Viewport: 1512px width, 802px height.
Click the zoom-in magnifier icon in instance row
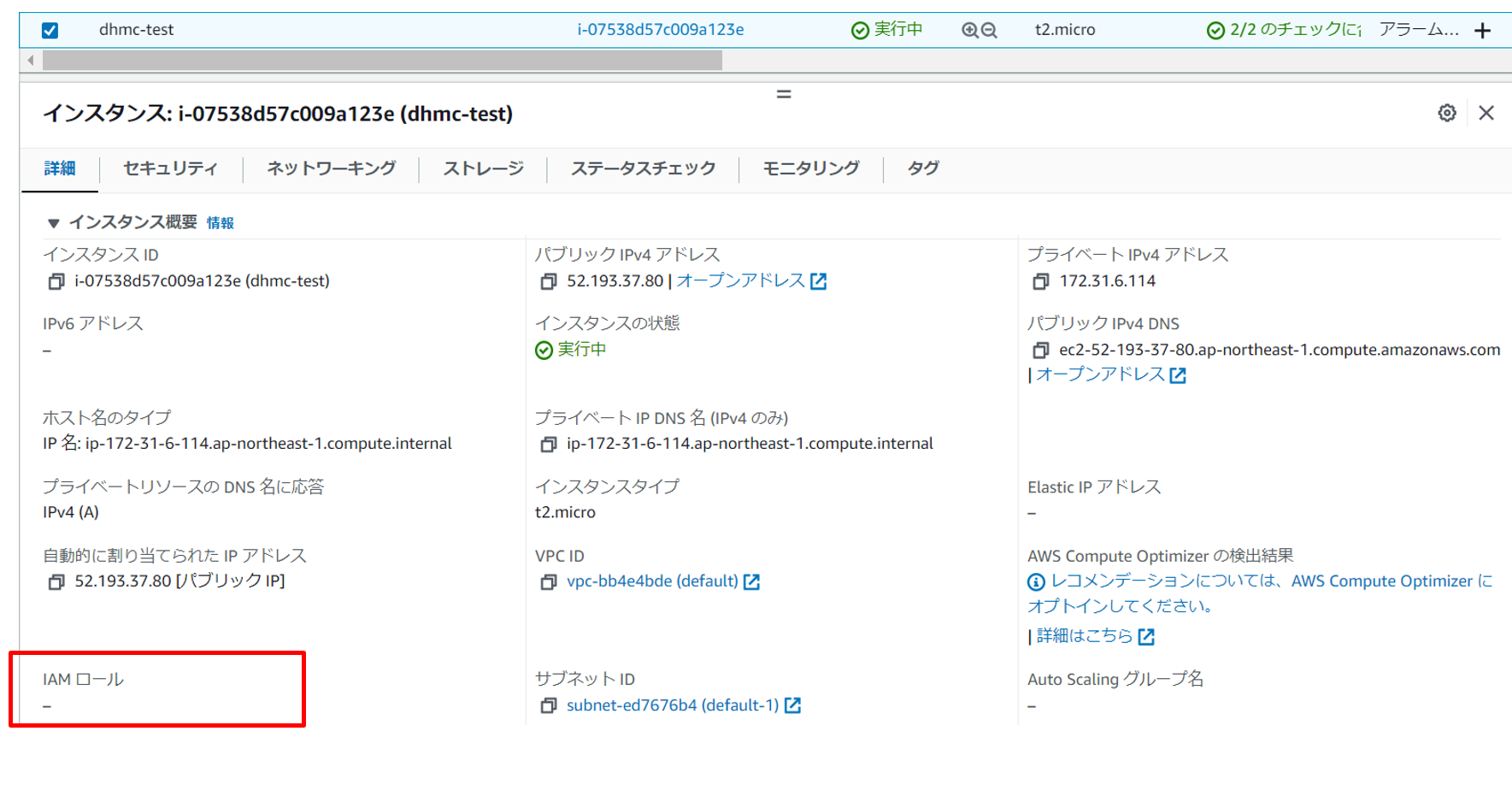pos(970,30)
